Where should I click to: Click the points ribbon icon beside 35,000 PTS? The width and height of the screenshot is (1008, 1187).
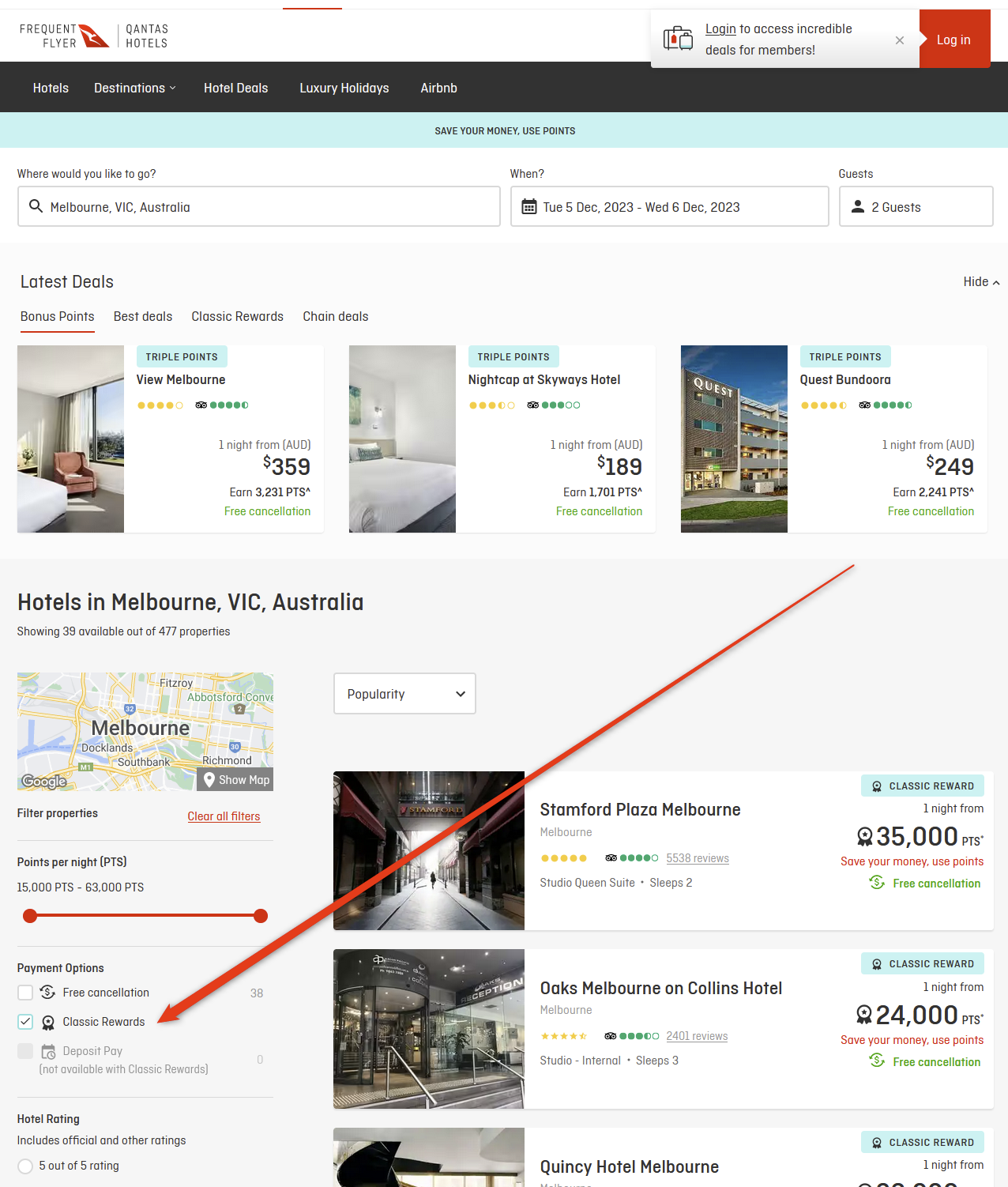(865, 836)
